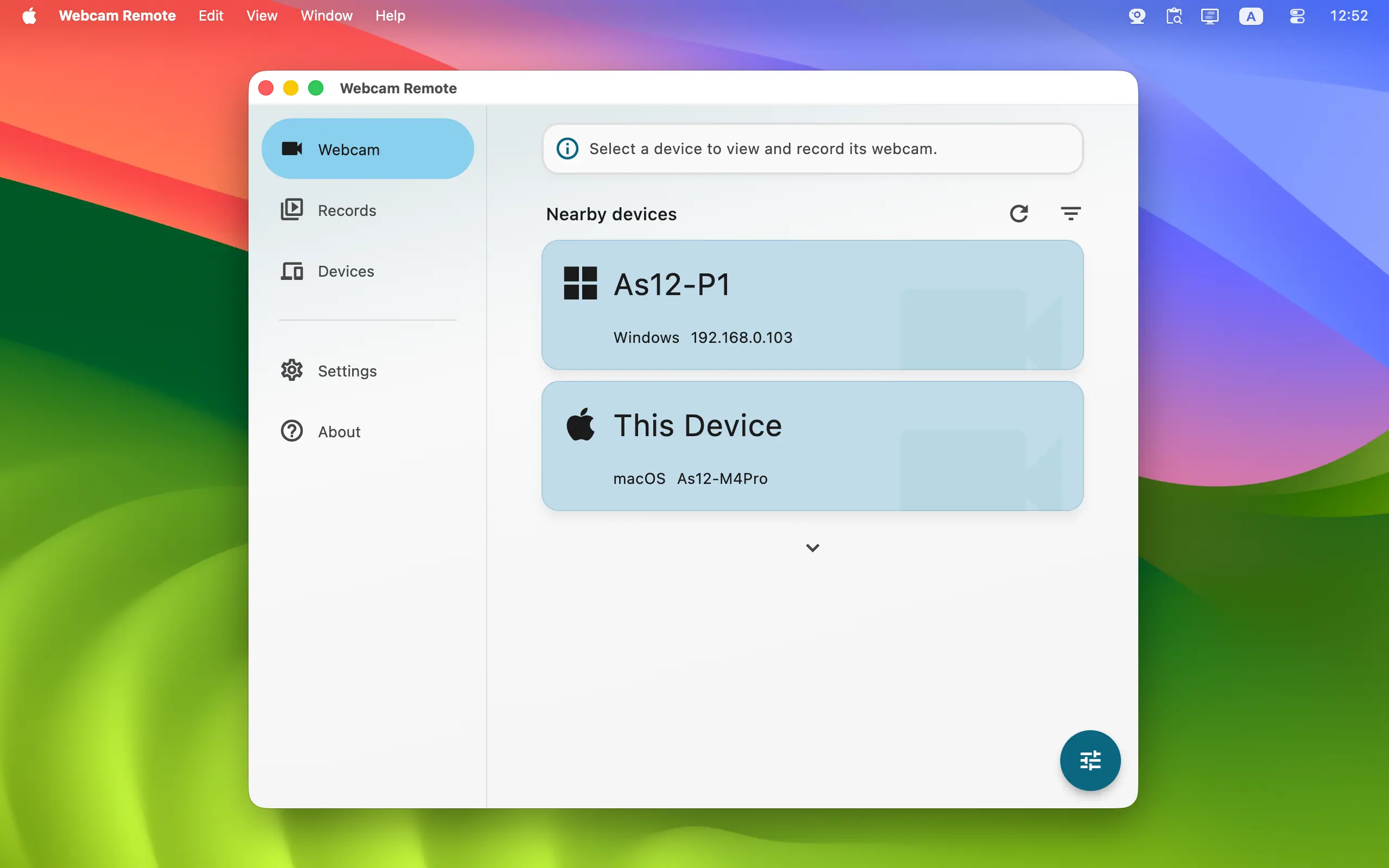This screenshot has width=1389, height=868.
Task: Go to Records in the sidebar
Action: pos(367,210)
